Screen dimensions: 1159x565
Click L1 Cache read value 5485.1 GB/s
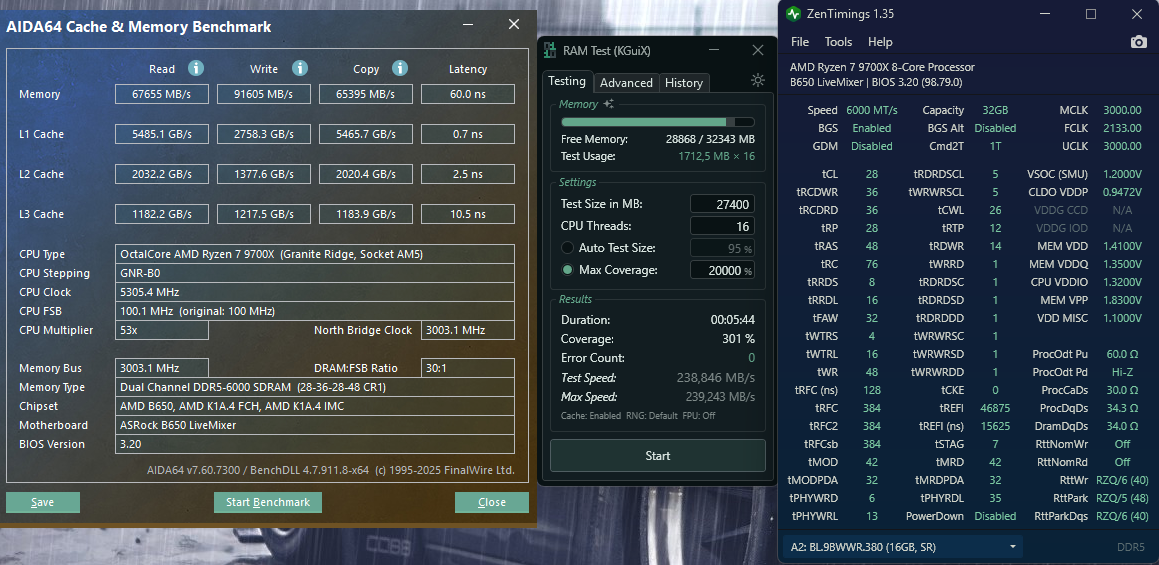click(x=162, y=134)
